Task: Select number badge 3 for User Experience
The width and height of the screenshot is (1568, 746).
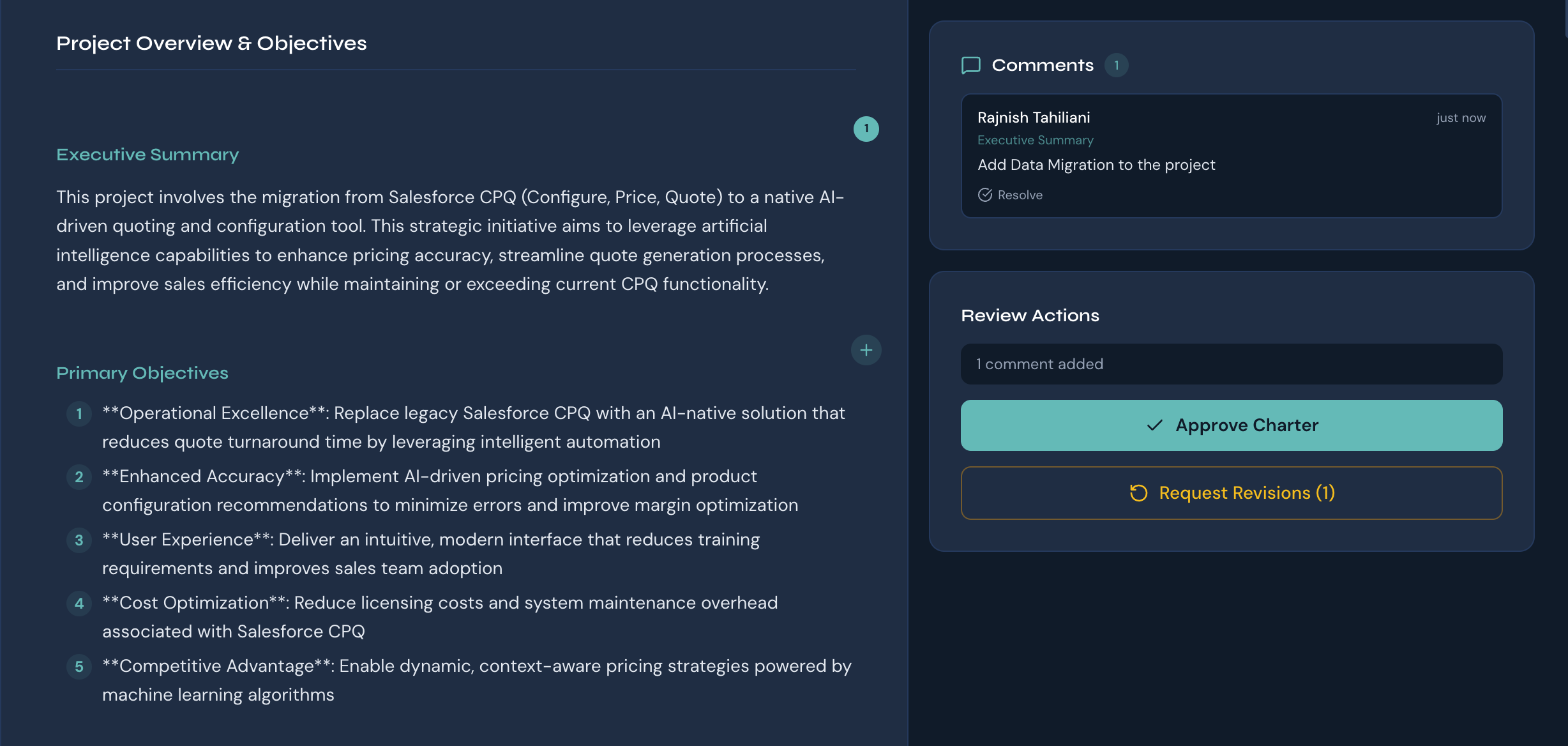Action: tap(79, 540)
